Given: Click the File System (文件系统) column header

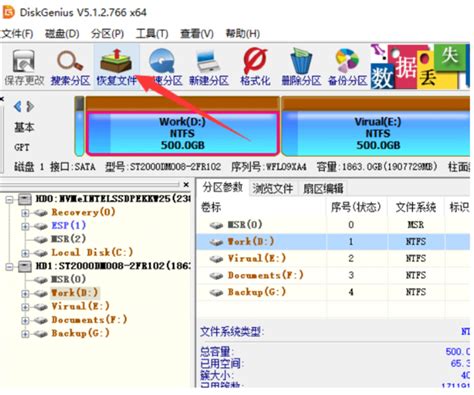Looking at the screenshot, I should 416,207.
